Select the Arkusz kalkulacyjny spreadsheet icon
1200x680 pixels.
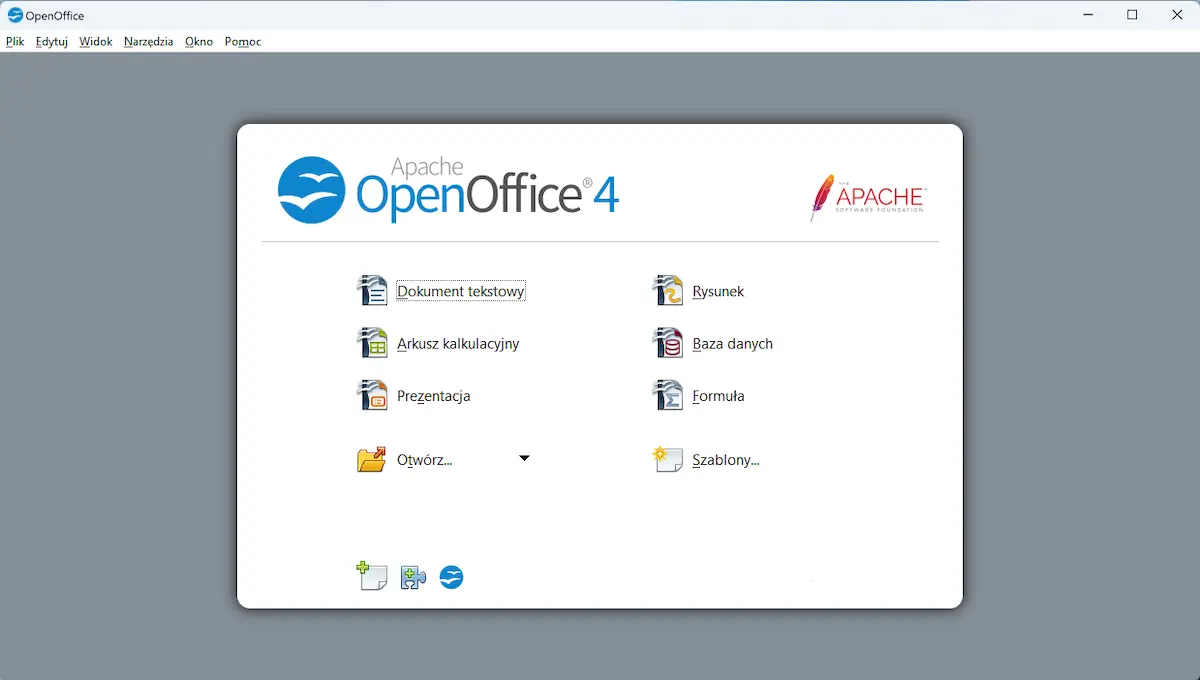pyautogui.click(x=372, y=342)
